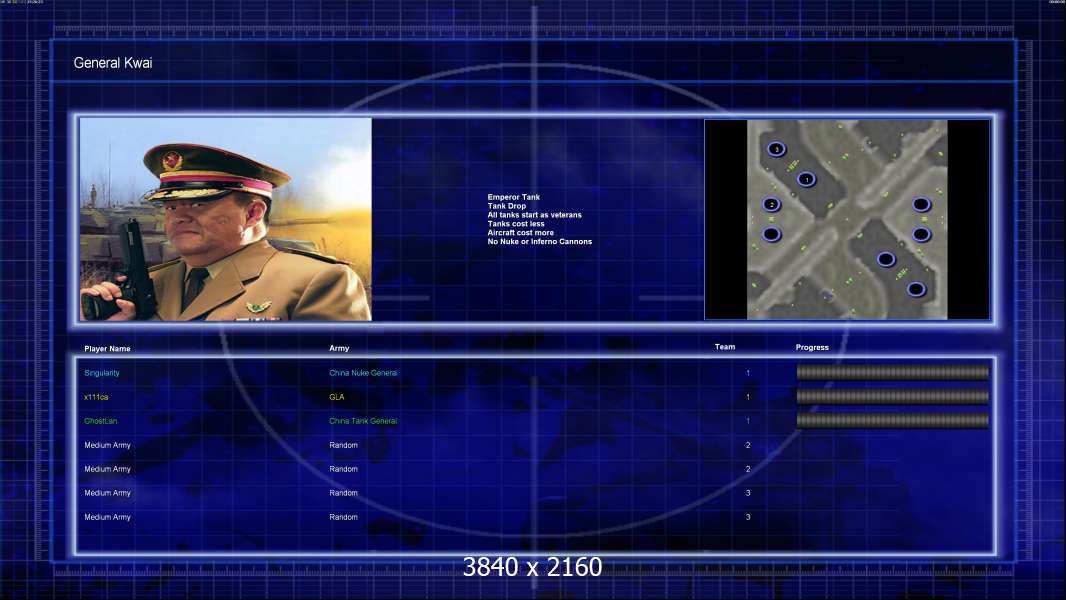Image resolution: width=1066 pixels, height=600 pixels.
Task: Click the 'General Kwai' title text
Action: 113,63
